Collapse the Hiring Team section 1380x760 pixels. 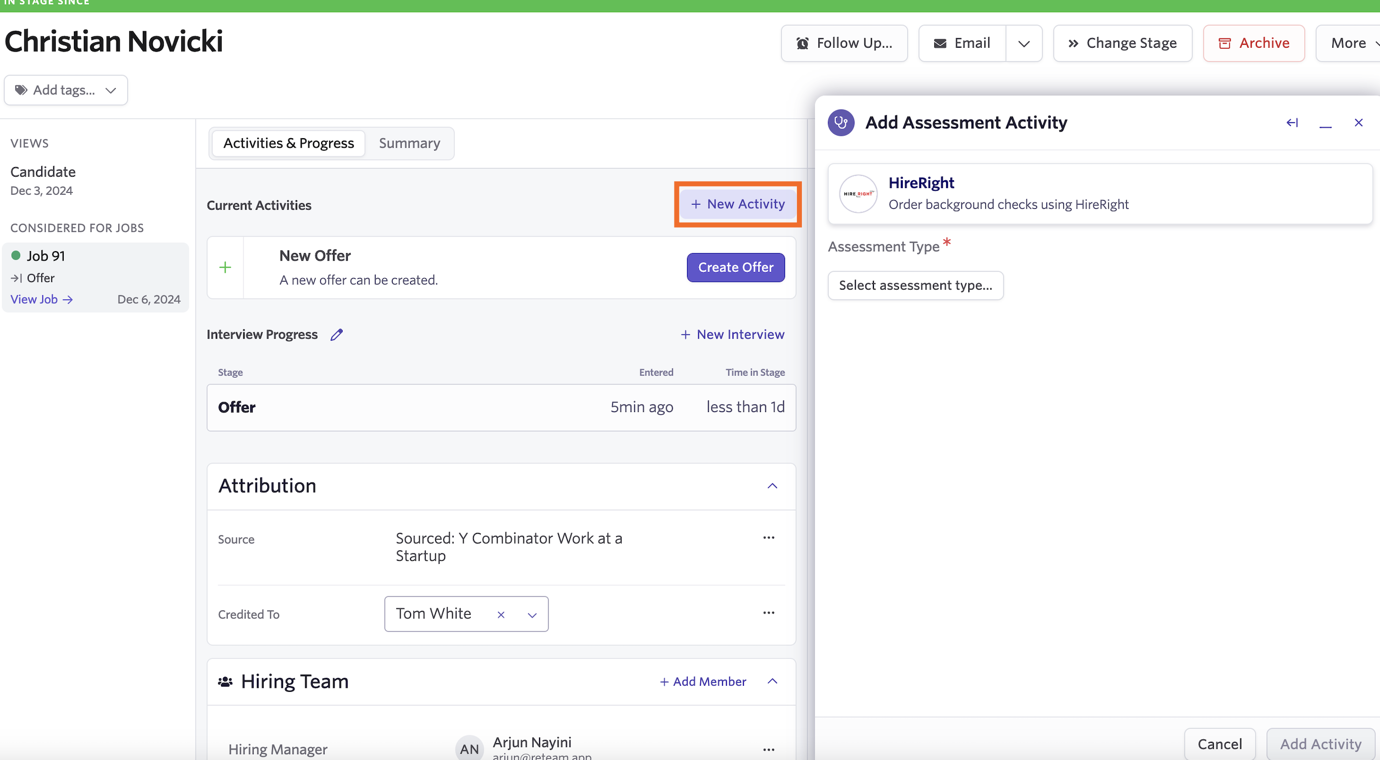772,682
